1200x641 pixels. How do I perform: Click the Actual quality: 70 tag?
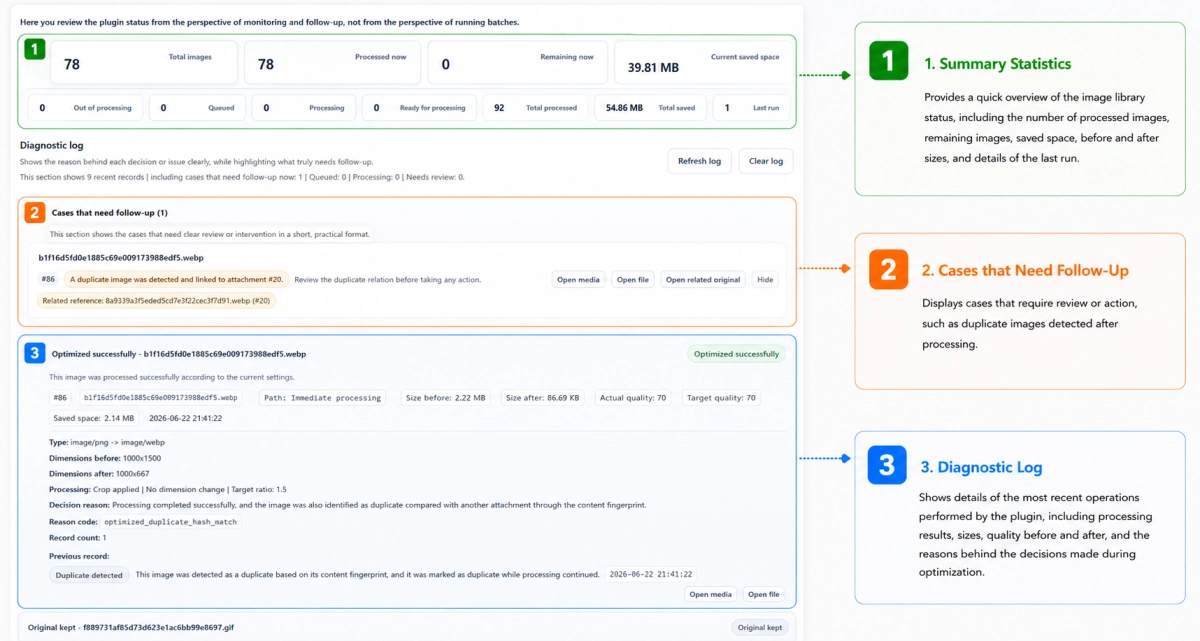coord(633,398)
